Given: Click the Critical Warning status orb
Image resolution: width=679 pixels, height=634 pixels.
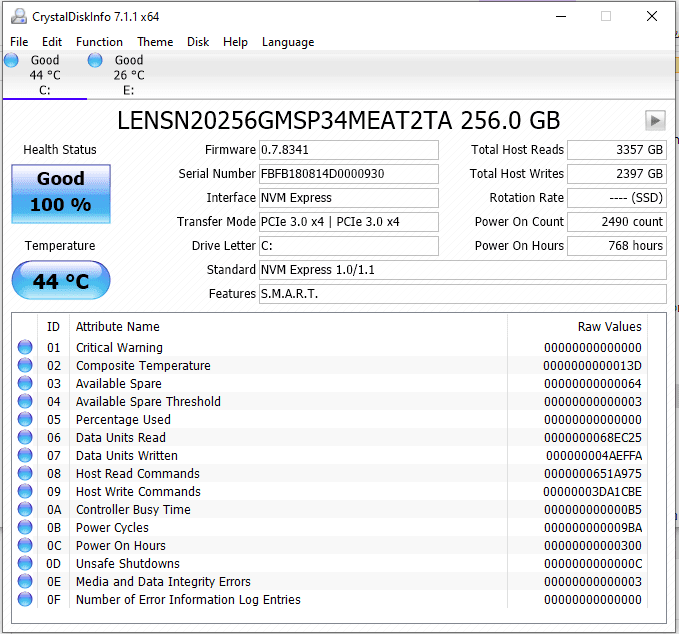Looking at the screenshot, I should point(24,348).
